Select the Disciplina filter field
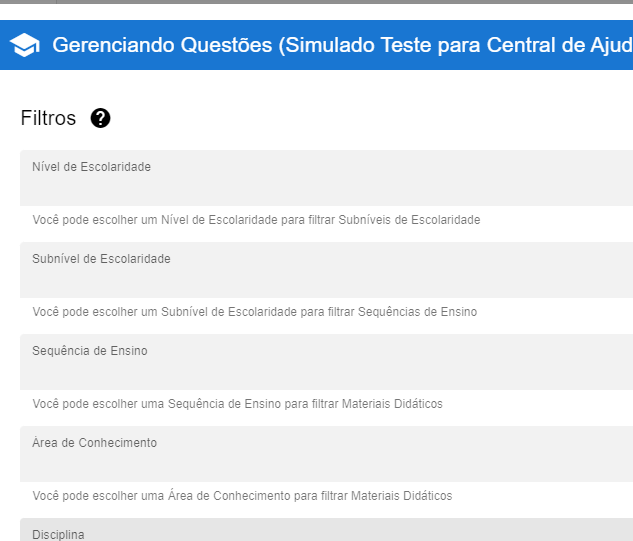 (326, 531)
